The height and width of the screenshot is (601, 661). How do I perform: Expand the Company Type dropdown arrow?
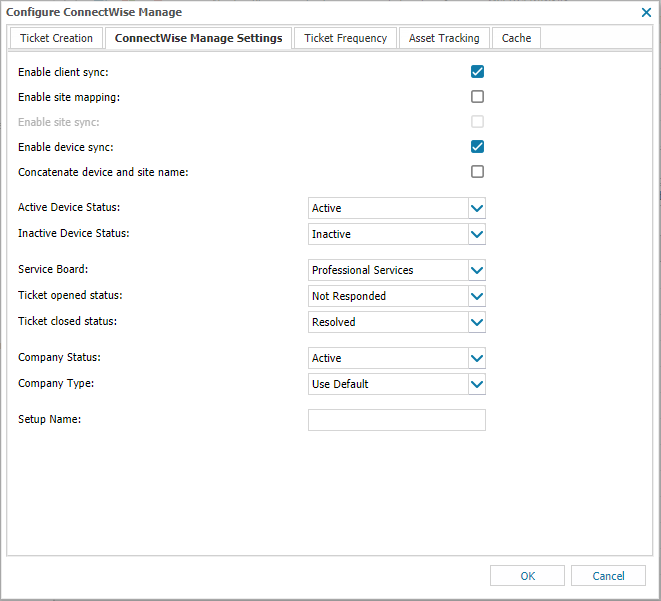click(477, 384)
